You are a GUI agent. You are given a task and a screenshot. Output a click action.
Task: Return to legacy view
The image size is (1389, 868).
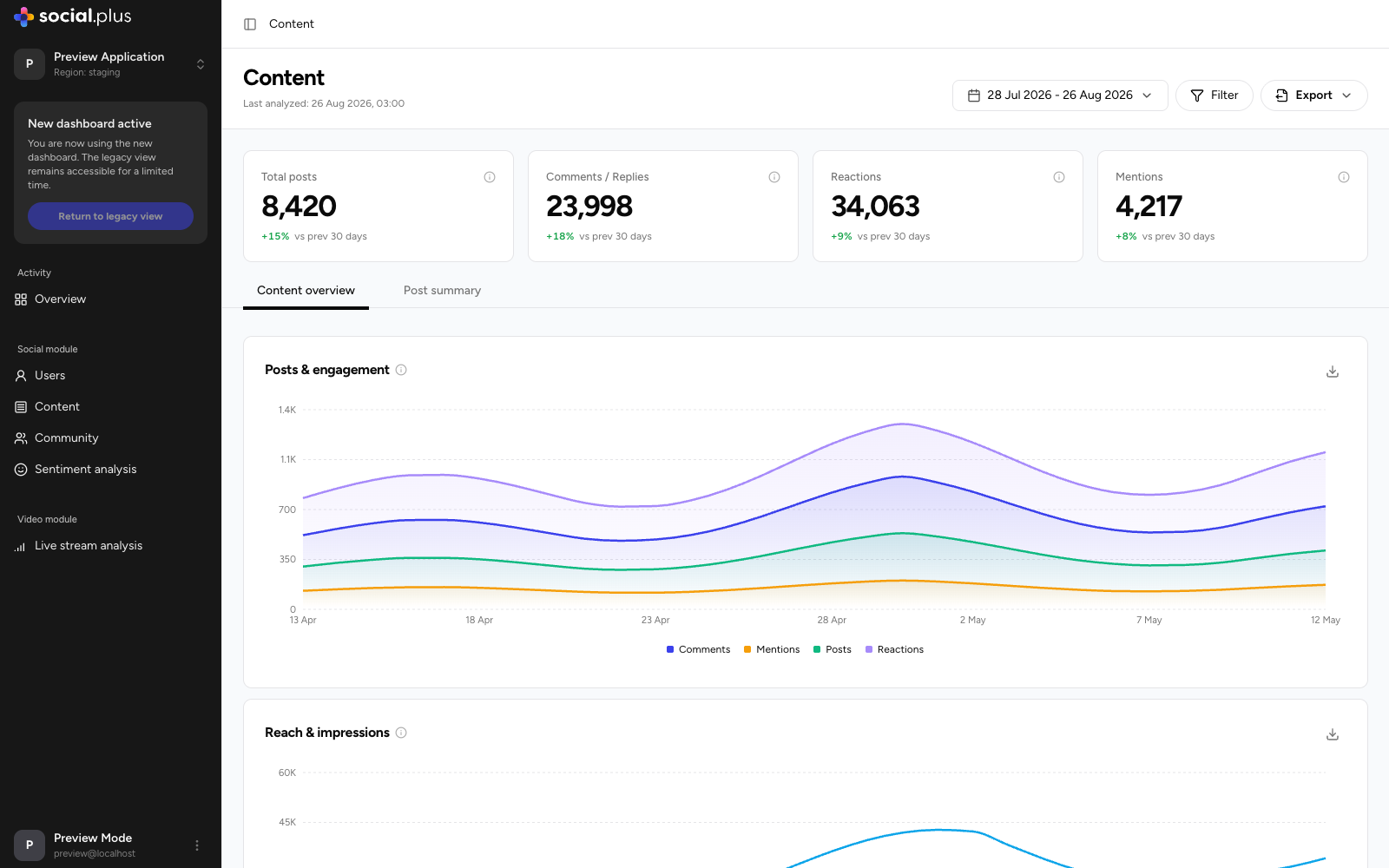[x=110, y=216]
